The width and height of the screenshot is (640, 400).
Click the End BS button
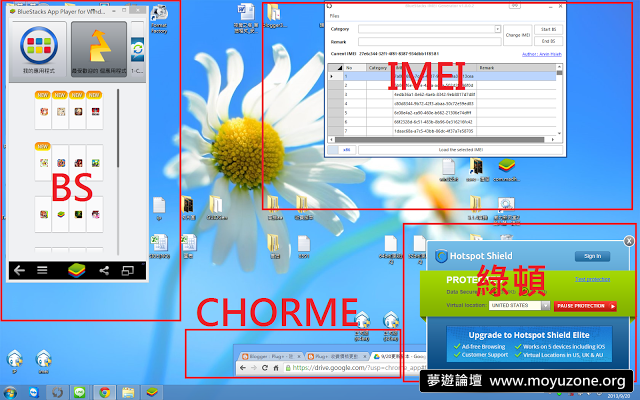(548, 41)
